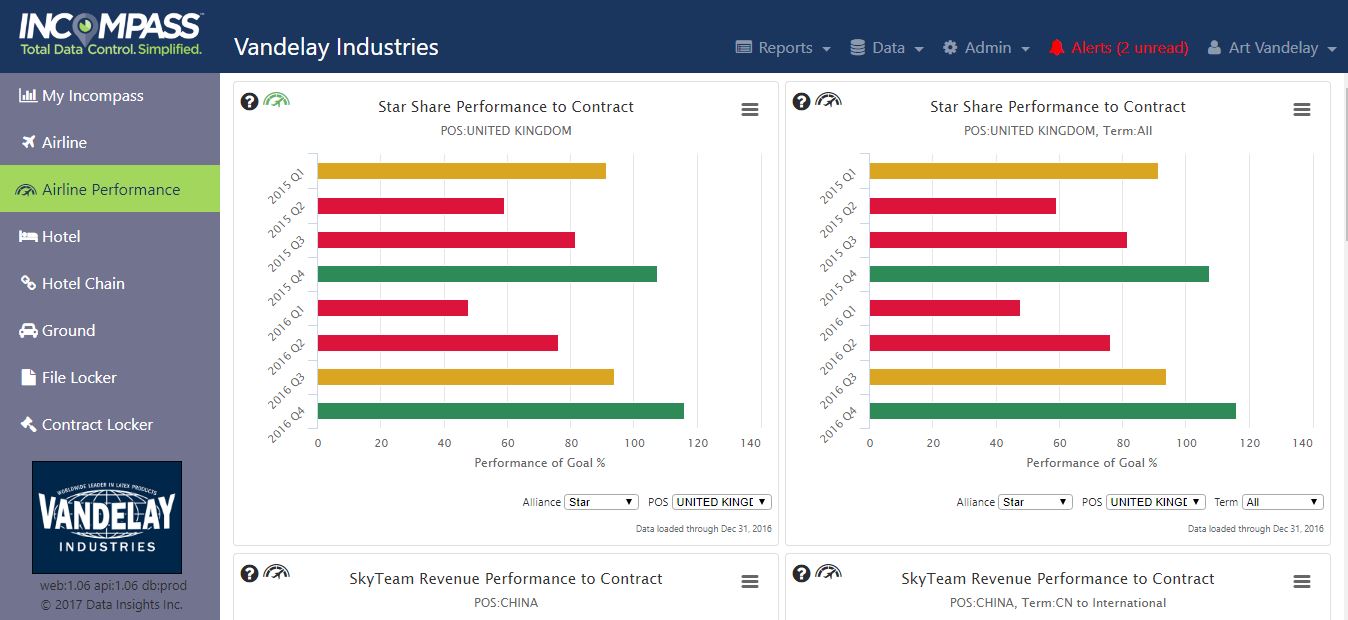Click the green gauge icon on left Star Share chart
This screenshot has height=620, width=1348.
pyautogui.click(x=276, y=100)
